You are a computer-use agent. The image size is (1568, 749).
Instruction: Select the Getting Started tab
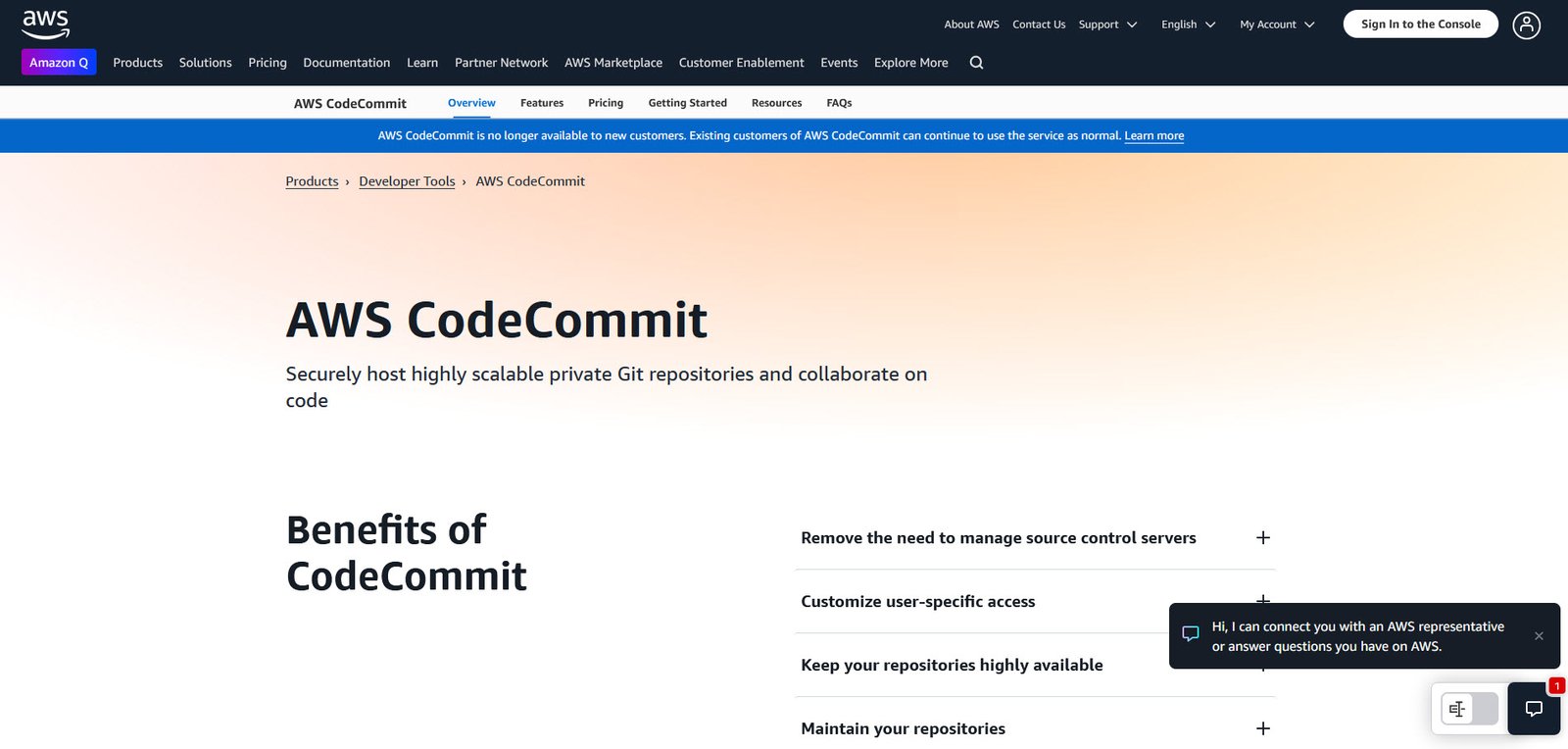tap(687, 103)
